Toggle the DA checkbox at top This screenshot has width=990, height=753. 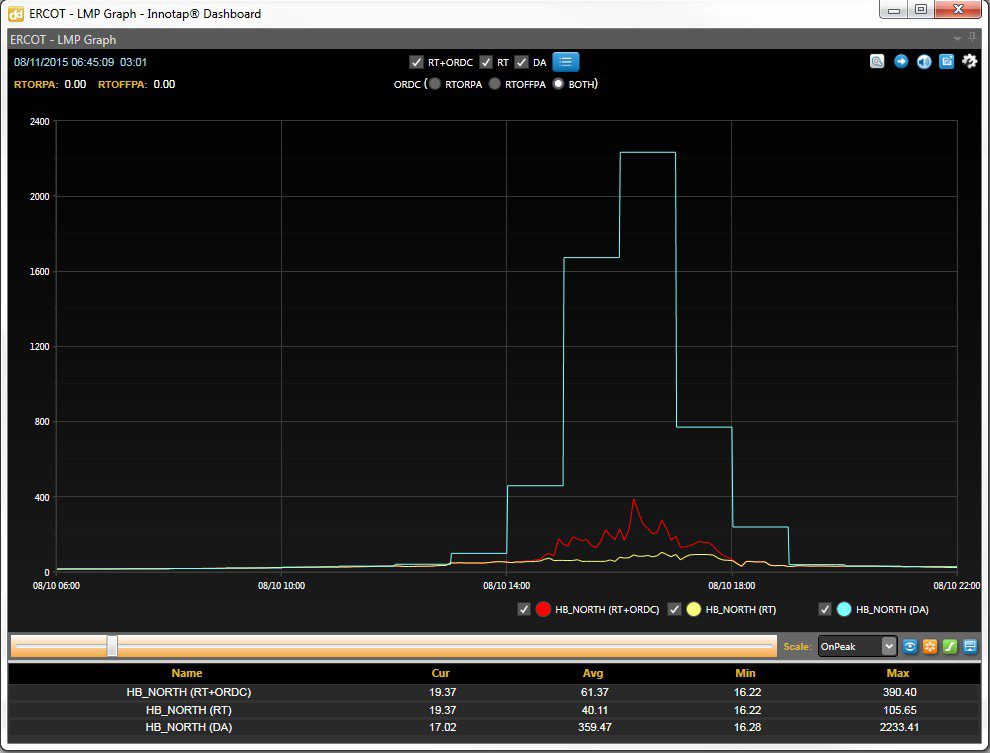pyautogui.click(x=521, y=62)
